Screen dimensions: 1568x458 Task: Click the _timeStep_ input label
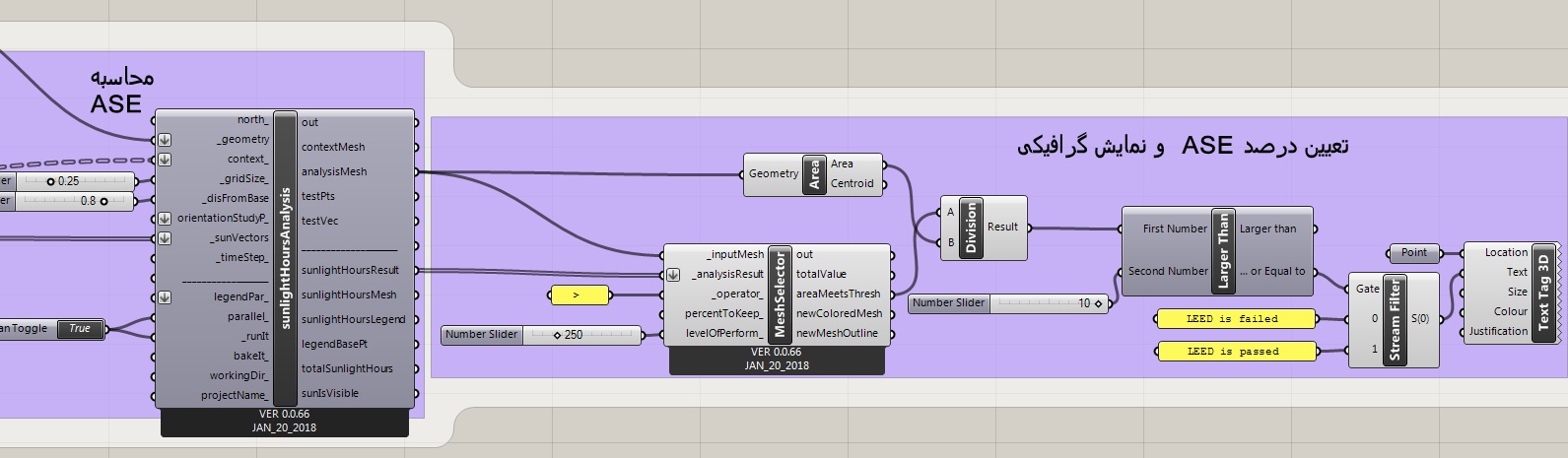242,258
